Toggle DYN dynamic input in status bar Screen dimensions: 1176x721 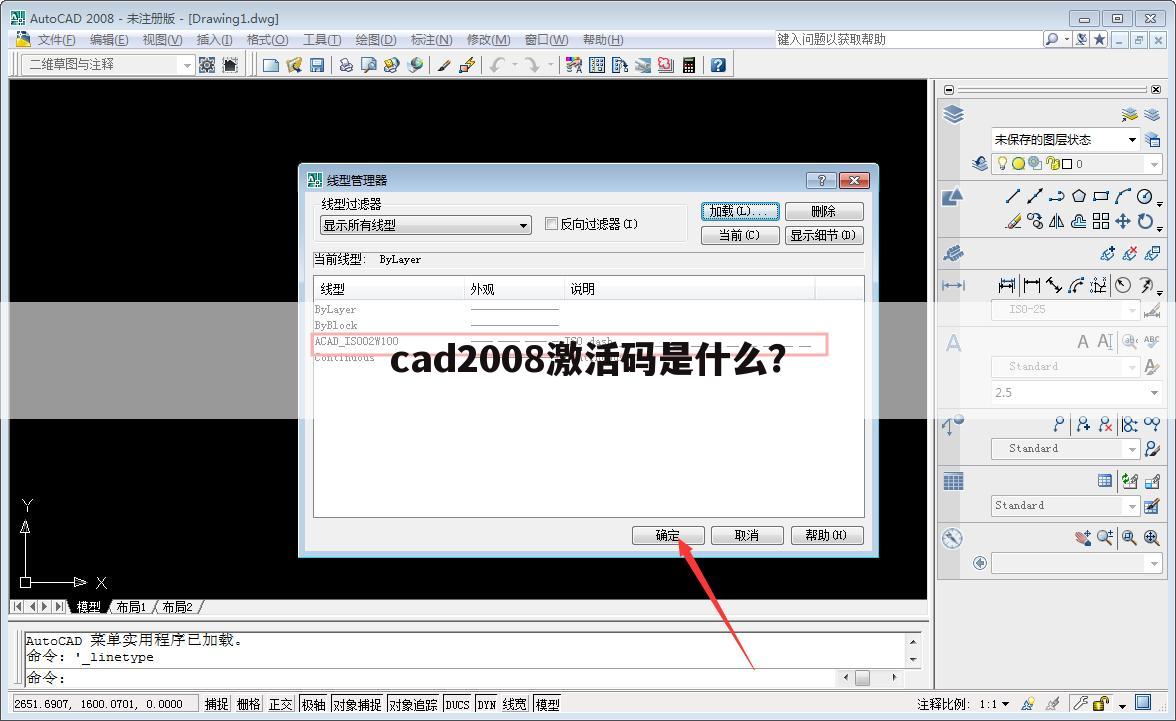click(487, 704)
